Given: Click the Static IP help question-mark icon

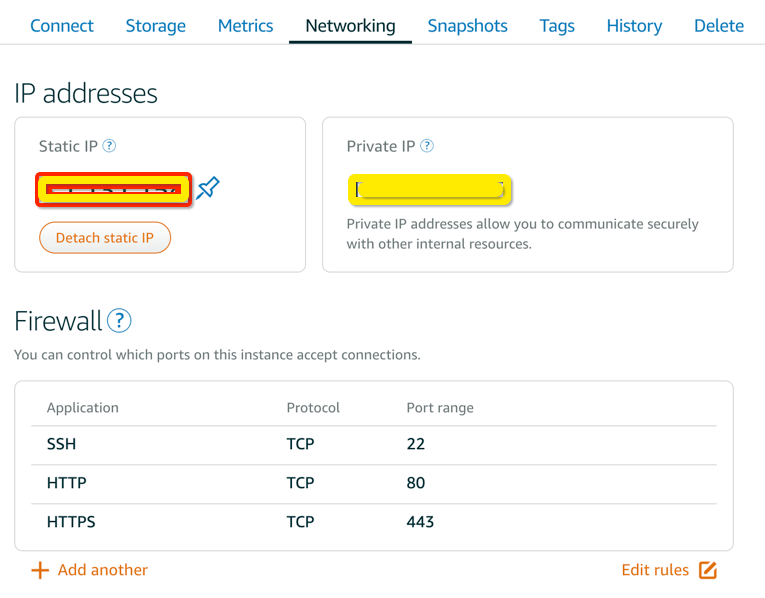Looking at the screenshot, I should (x=109, y=146).
